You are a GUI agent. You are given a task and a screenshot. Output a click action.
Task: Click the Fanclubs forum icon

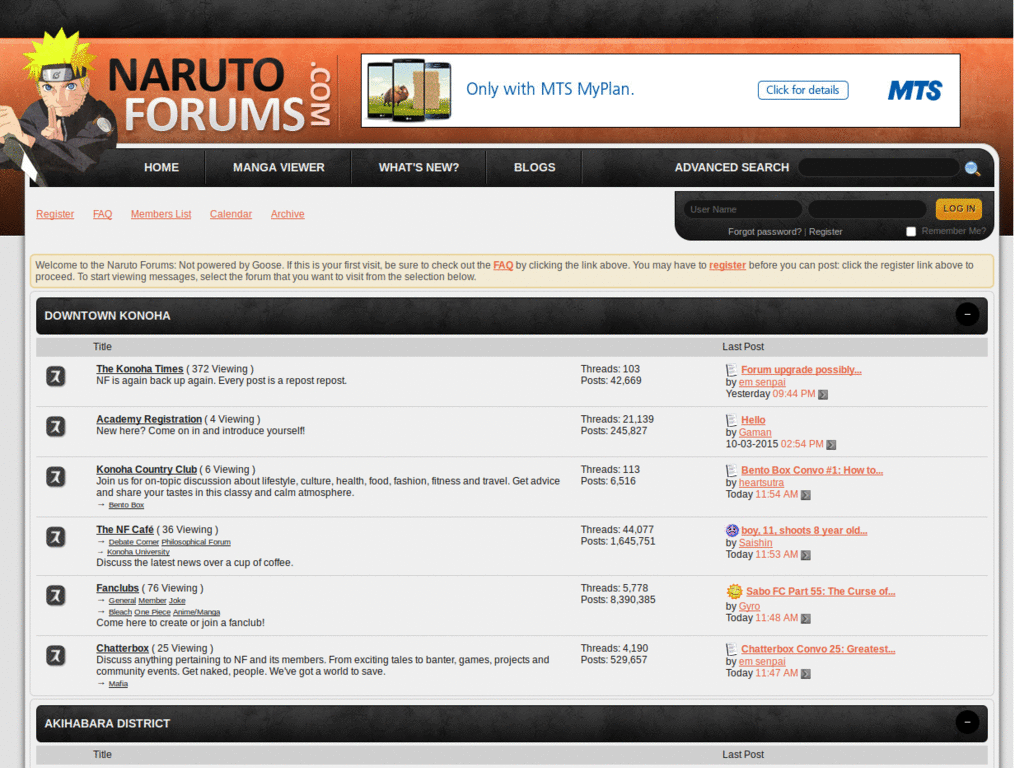55,595
